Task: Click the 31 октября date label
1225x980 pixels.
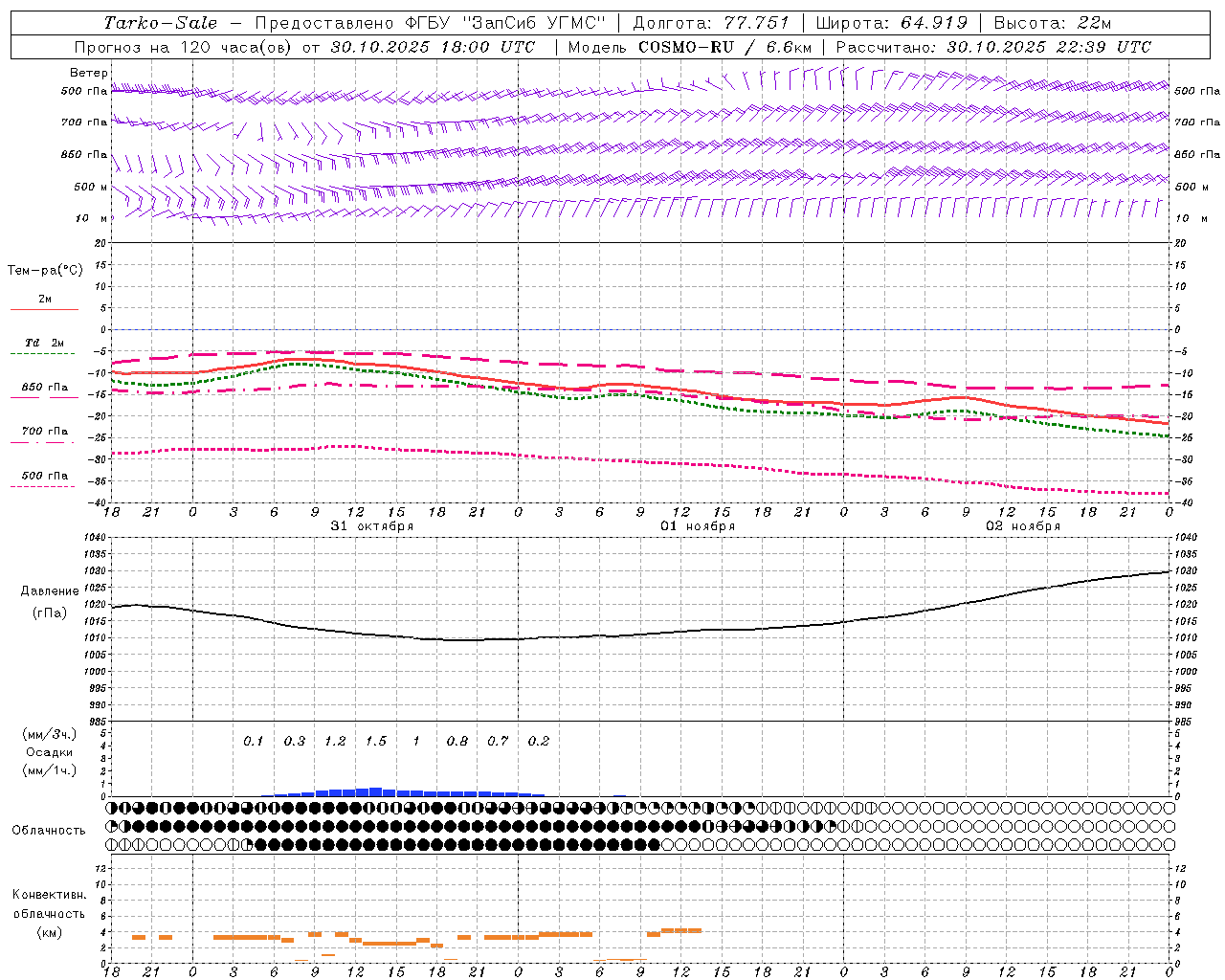Action: (372, 526)
